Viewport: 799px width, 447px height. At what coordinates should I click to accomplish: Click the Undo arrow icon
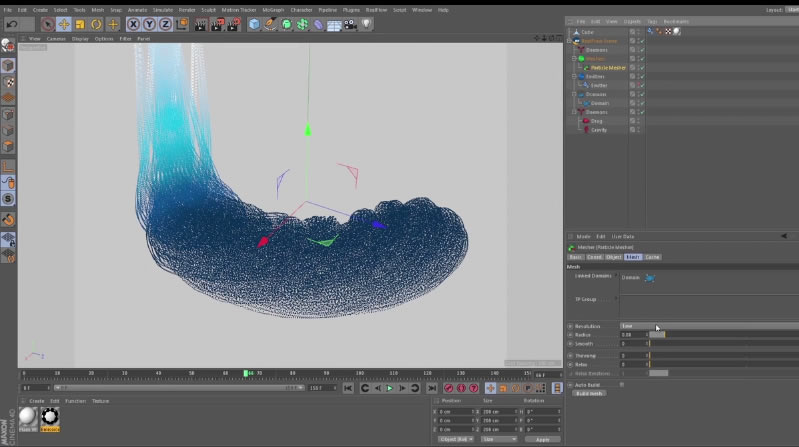point(12,24)
